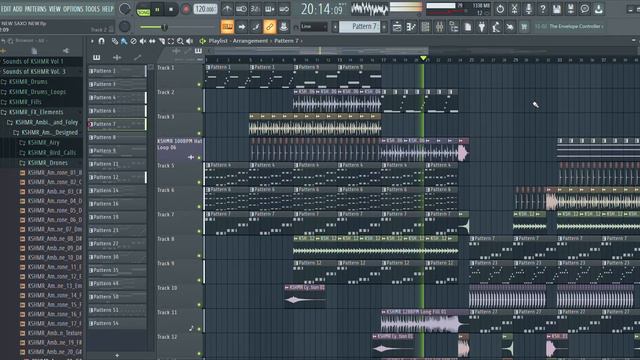Open the OPTIONS menu
The width and height of the screenshot is (640, 360).
[x=73, y=9]
